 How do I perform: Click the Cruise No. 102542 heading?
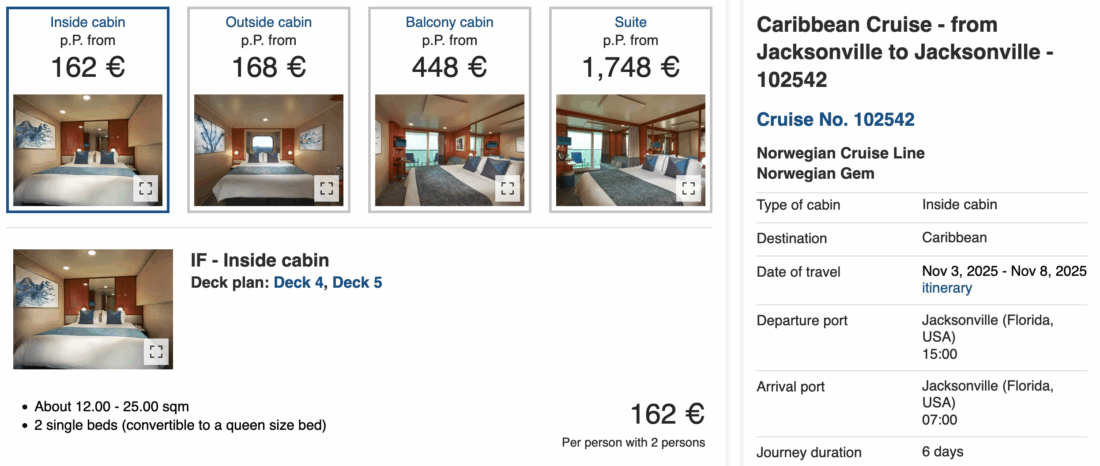(835, 120)
